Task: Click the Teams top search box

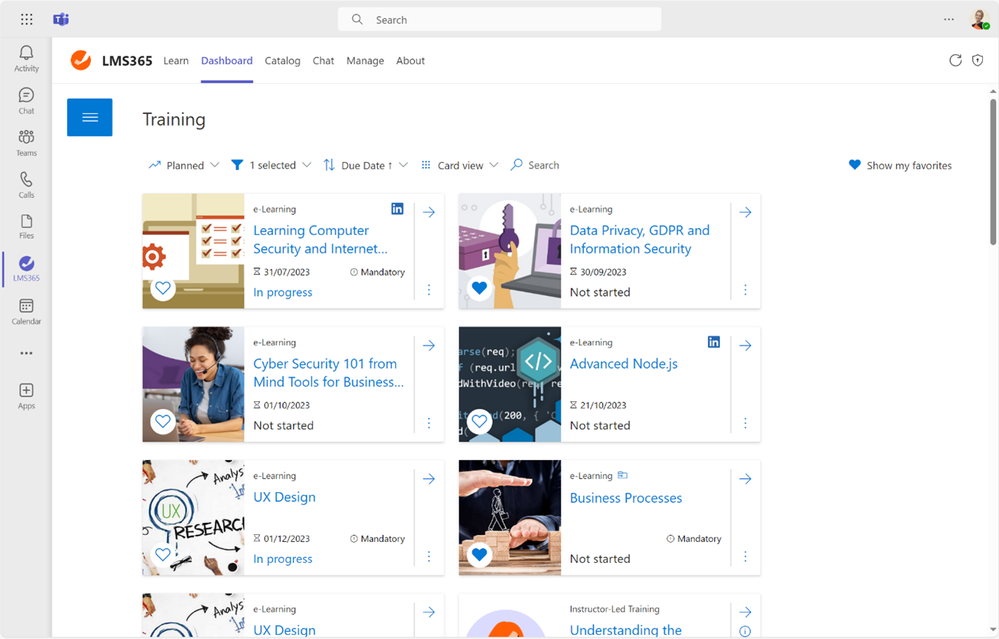Action: pos(500,19)
